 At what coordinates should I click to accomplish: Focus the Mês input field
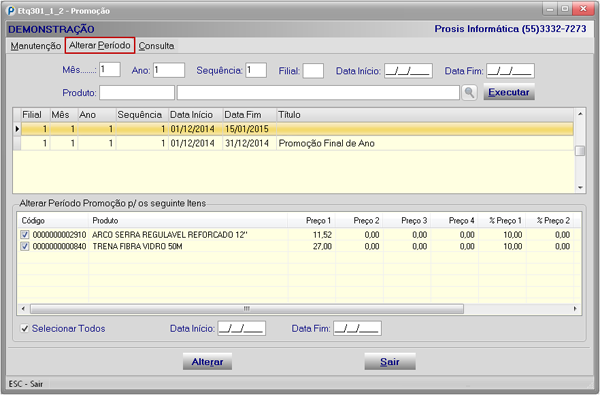click(110, 70)
